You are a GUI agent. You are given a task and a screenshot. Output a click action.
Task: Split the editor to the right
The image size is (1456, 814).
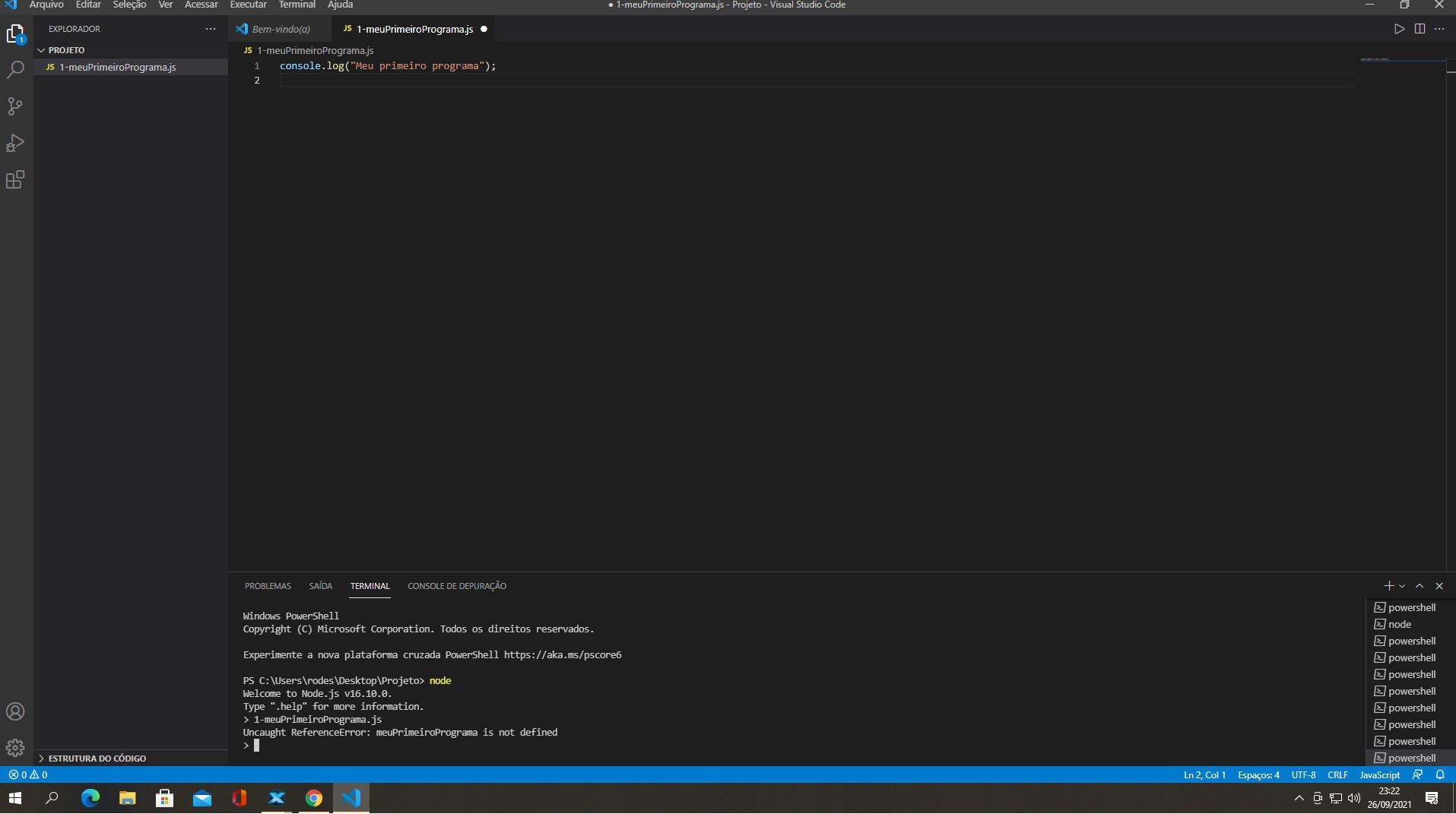[x=1420, y=29]
